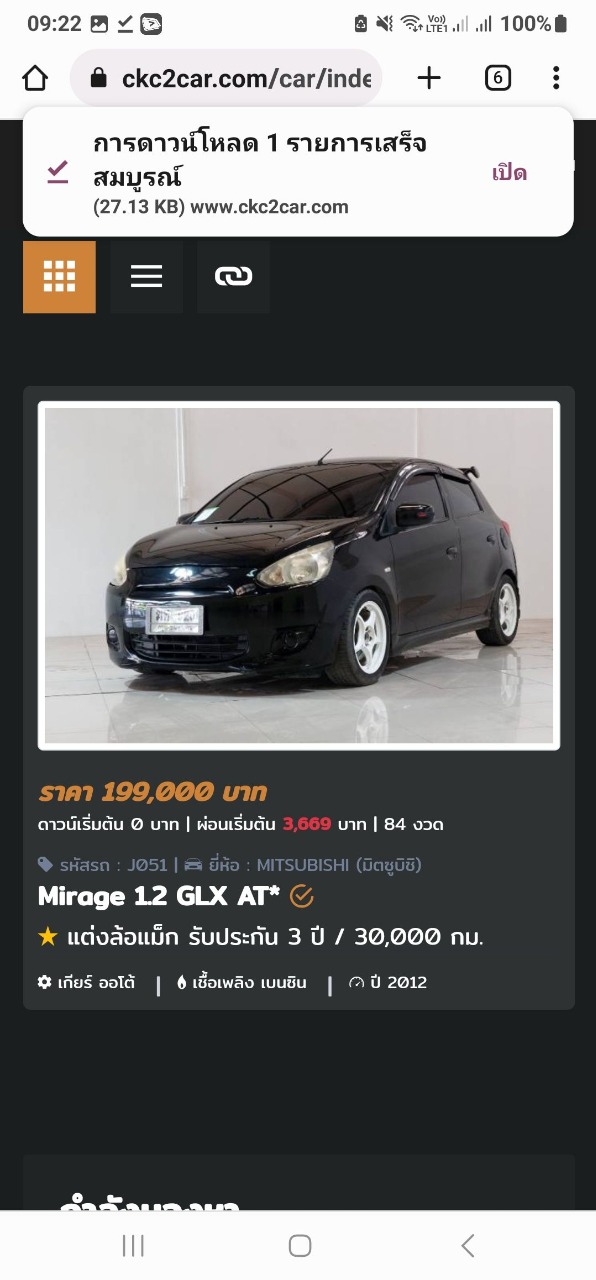Open Android recent apps button
The image size is (596, 1280).
coord(132,1245)
